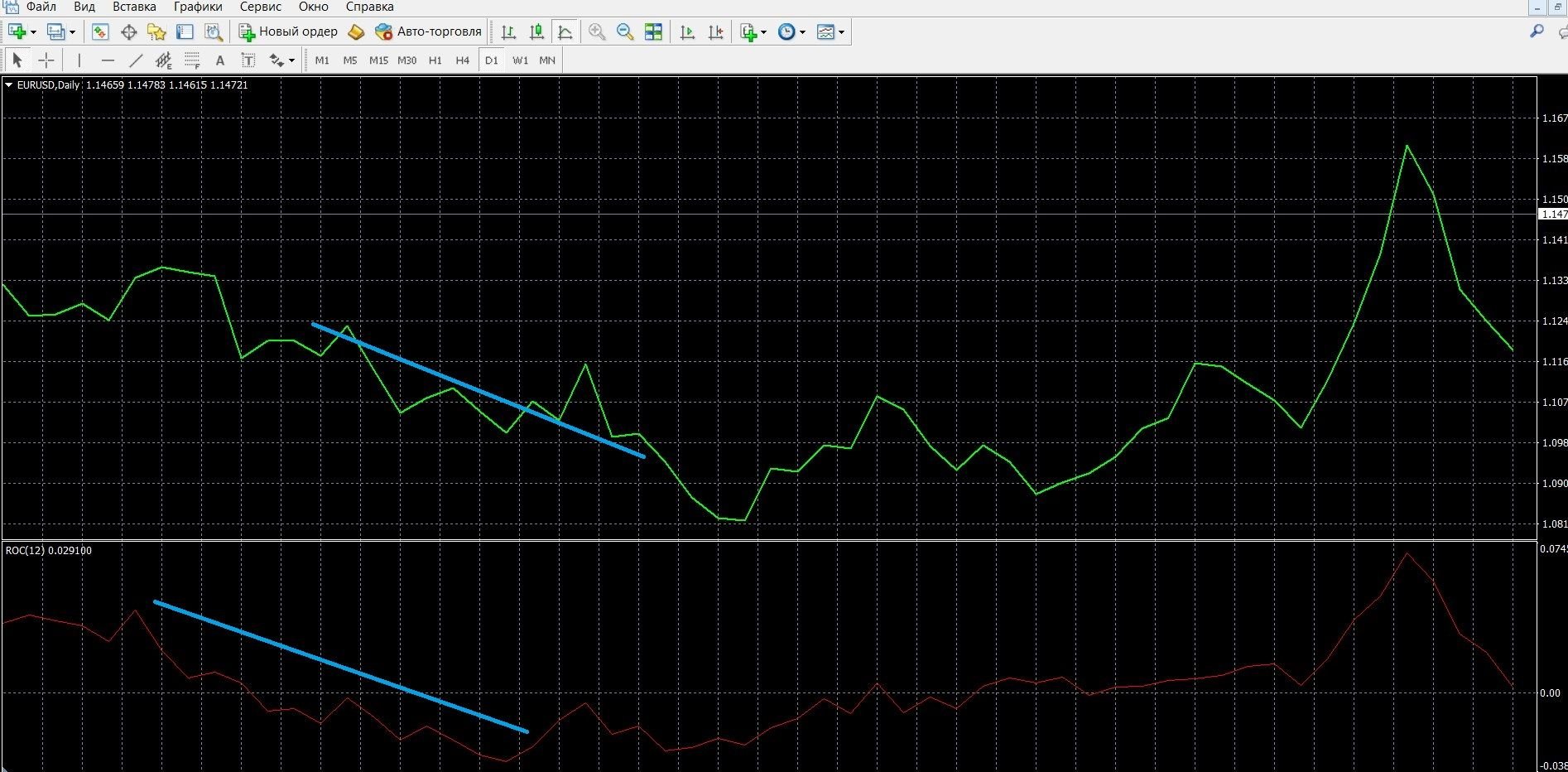Click the zoom out magnifier icon
Screen dimensions: 1568x772
click(625, 32)
